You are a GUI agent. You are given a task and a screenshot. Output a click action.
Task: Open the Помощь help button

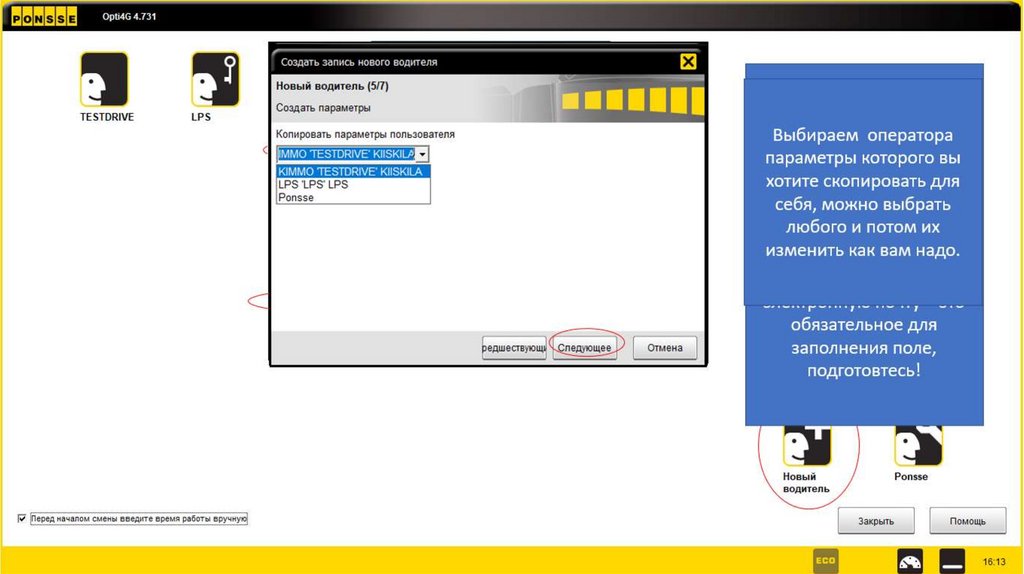[967, 520]
